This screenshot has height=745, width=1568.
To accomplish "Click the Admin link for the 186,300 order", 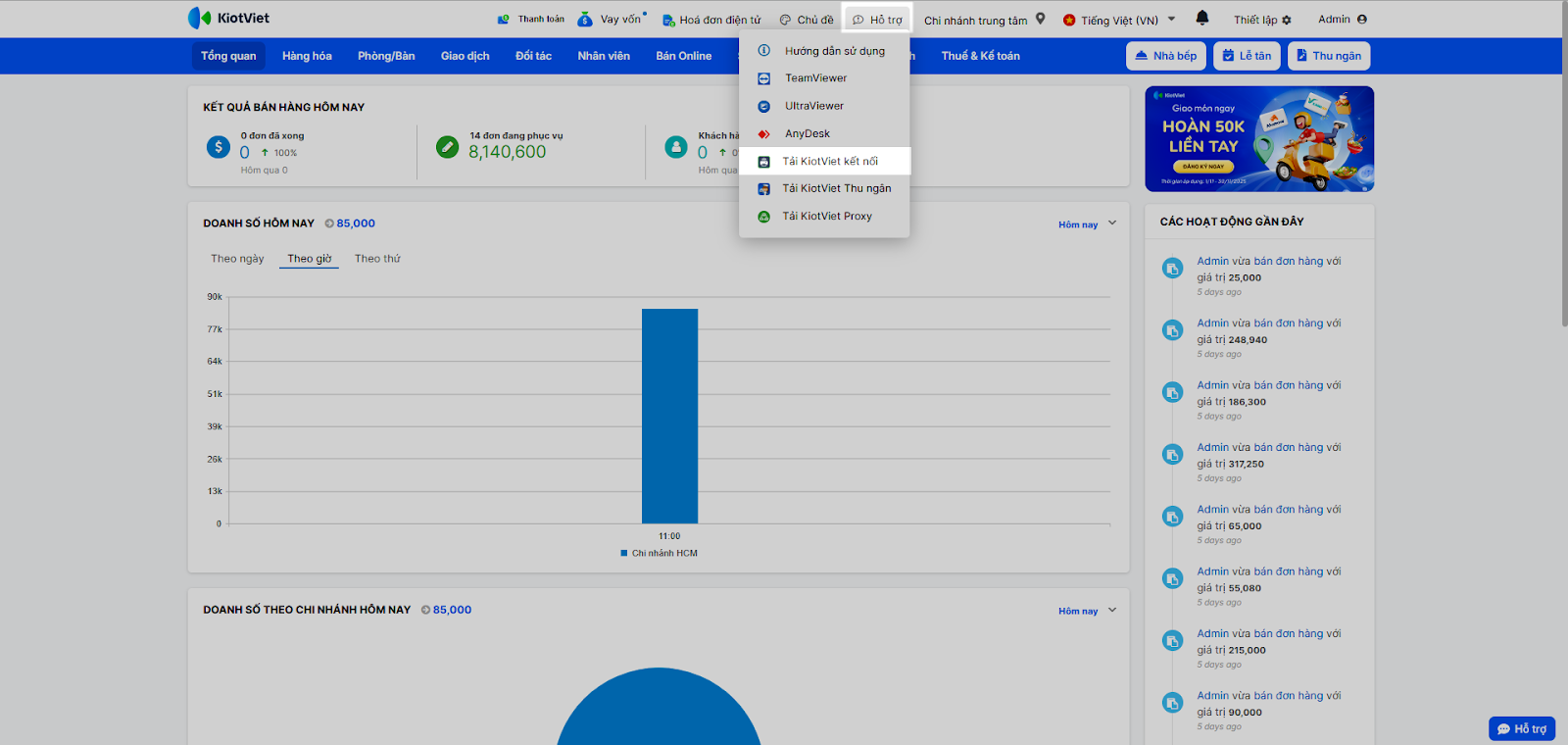I will point(1212,385).
